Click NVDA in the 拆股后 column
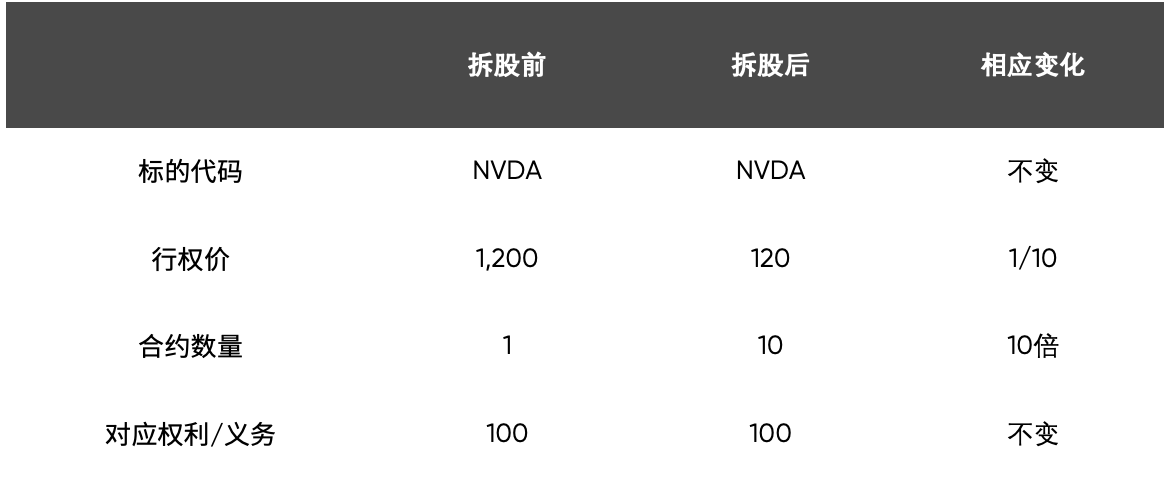This screenshot has height=498, width=1164. coord(770,171)
